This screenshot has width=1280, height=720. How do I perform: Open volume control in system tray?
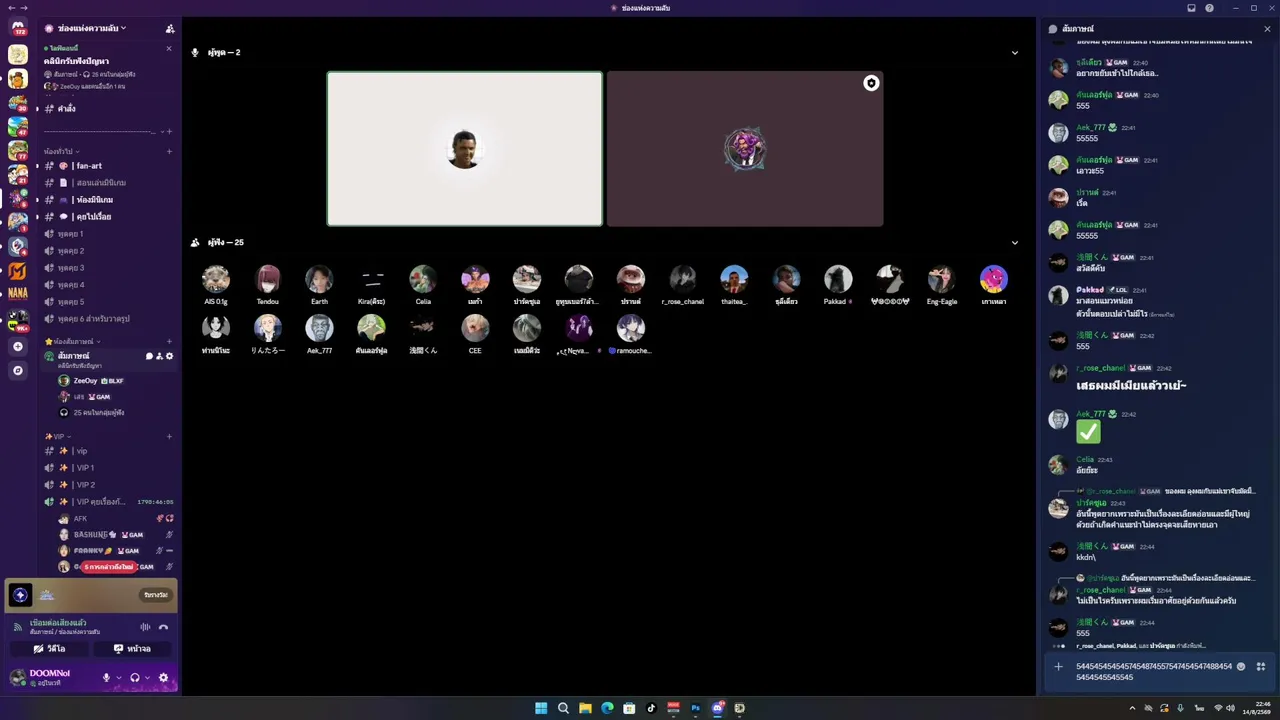(1232, 708)
